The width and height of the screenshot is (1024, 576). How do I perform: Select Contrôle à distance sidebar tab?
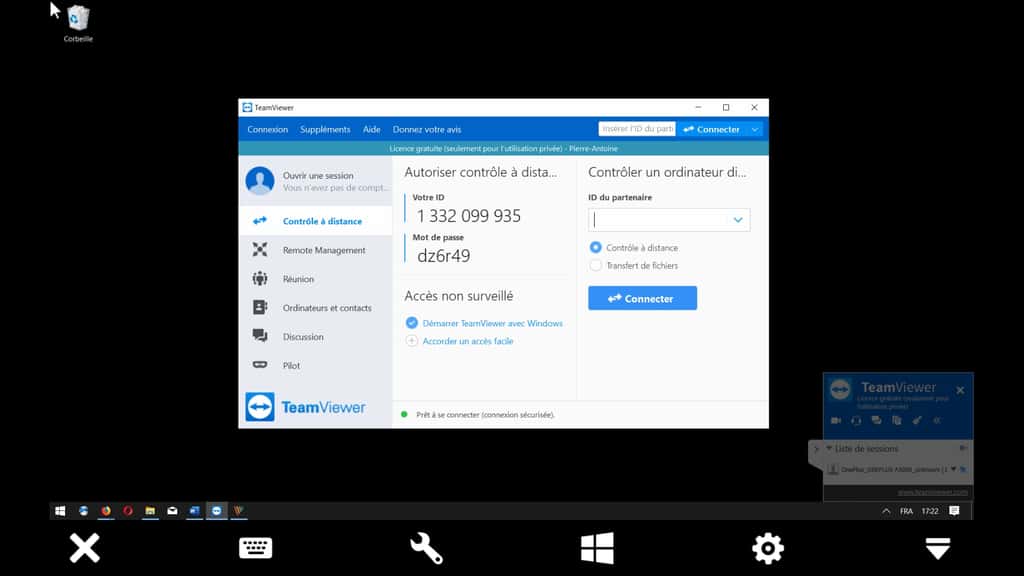click(x=315, y=221)
